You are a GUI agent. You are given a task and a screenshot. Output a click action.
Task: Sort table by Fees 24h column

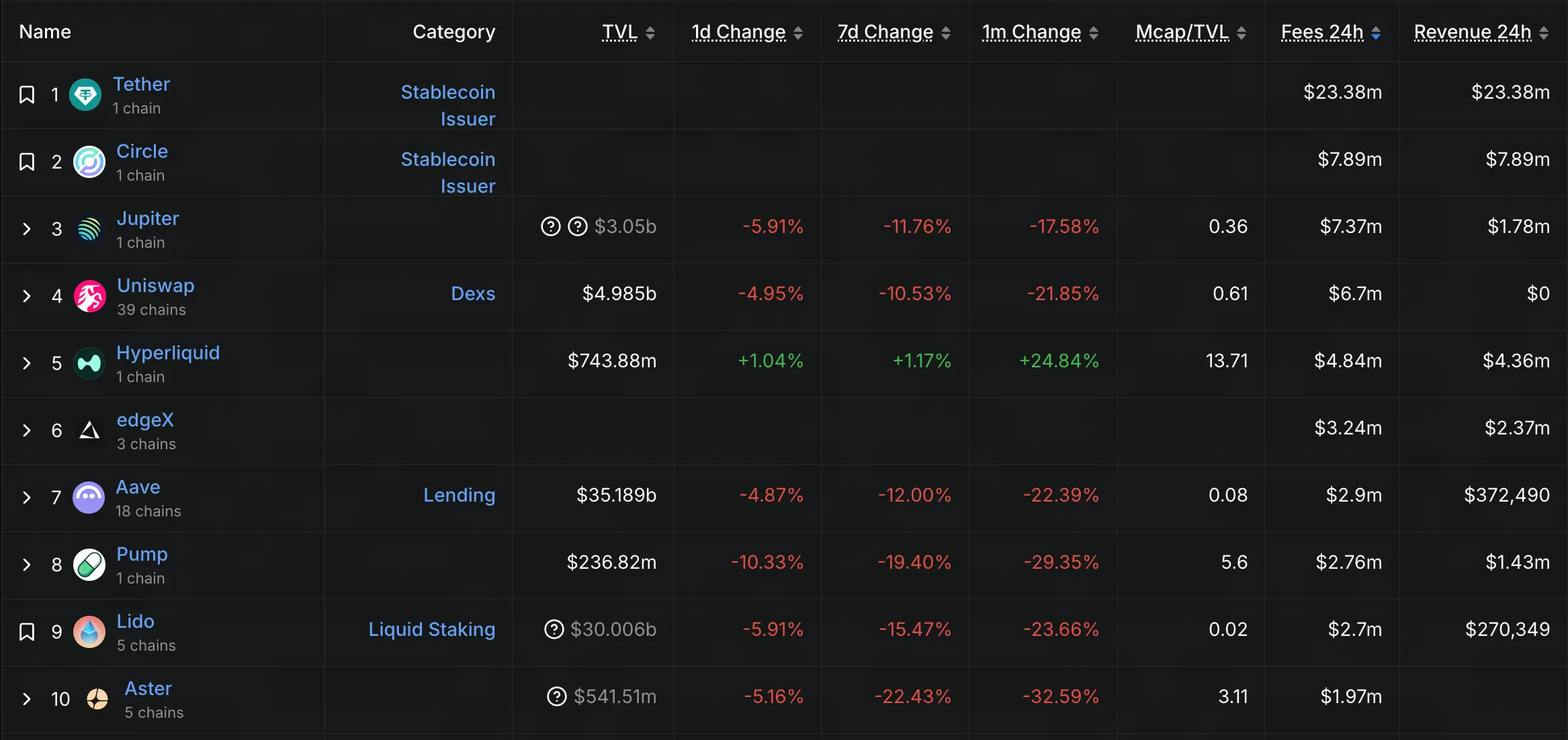click(1321, 32)
